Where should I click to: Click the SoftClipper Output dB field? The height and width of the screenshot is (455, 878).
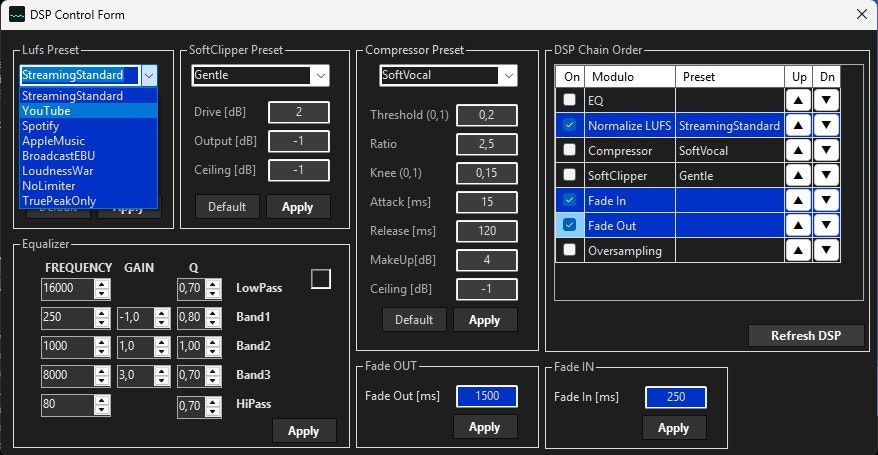299,142
